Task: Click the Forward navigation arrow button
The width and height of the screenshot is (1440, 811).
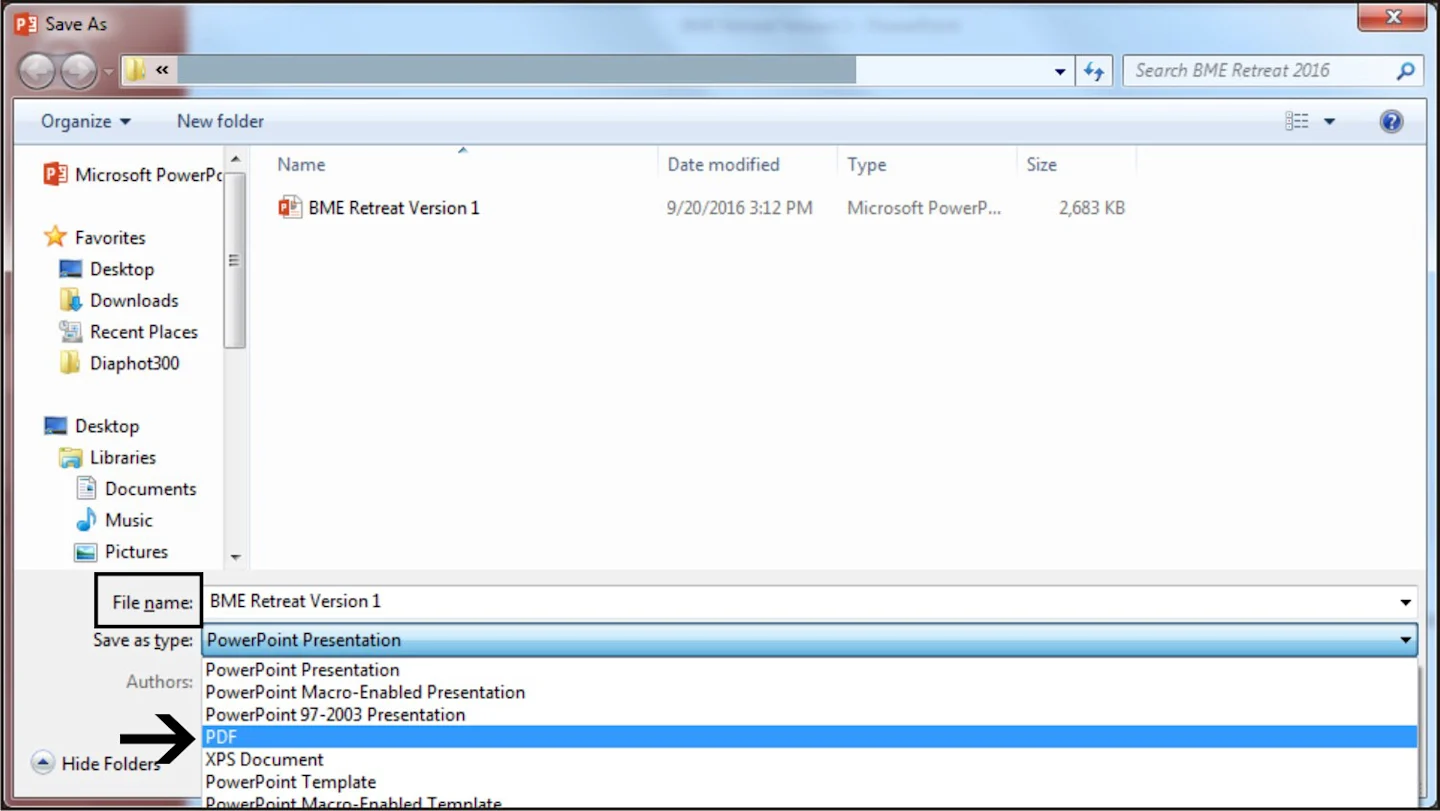Action: (79, 71)
